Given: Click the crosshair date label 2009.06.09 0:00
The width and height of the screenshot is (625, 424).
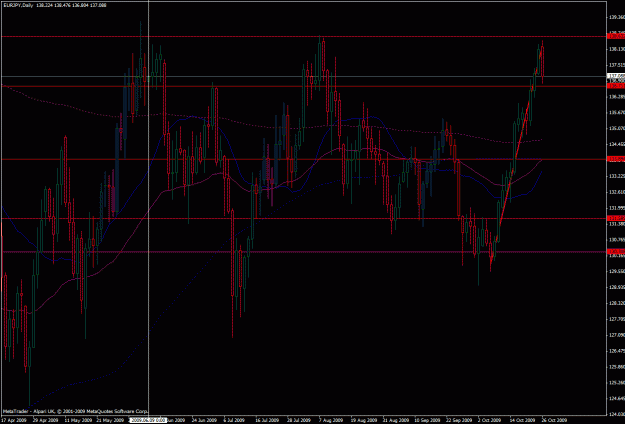Looking at the screenshot, I should (x=149, y=420).
